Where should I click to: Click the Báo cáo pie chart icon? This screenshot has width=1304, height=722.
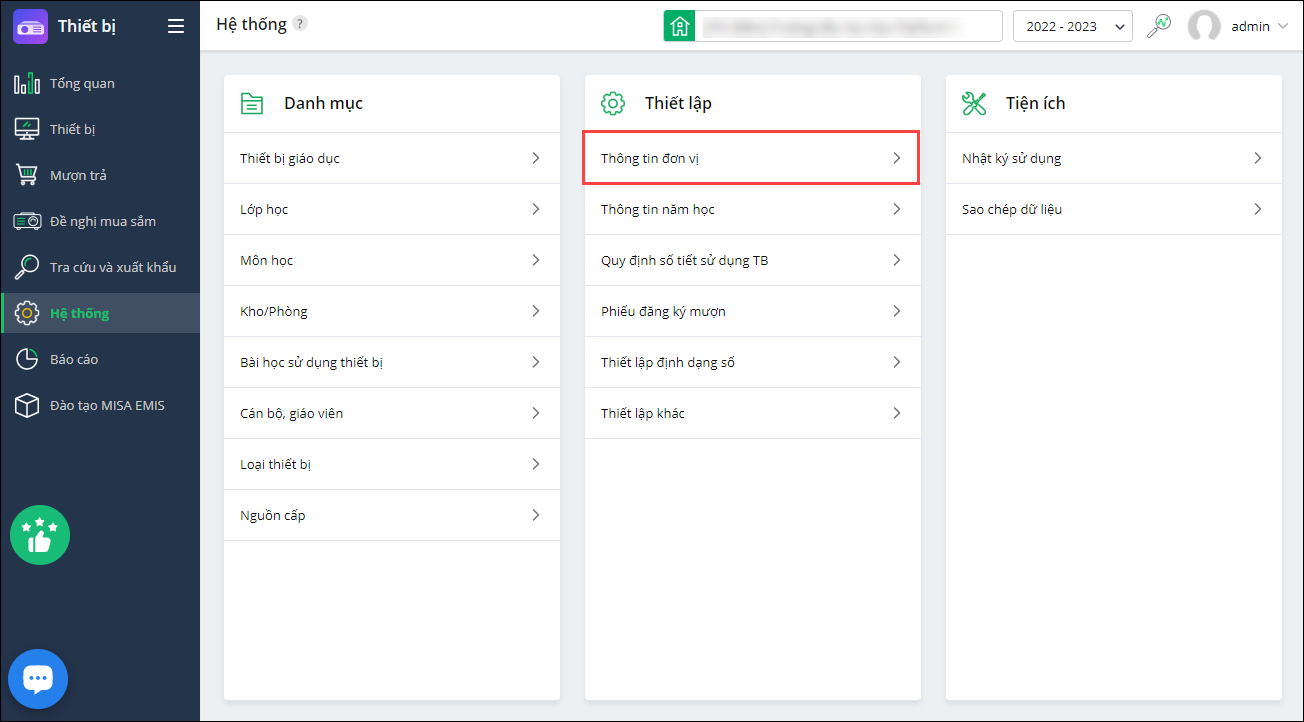tap(27, 359)
